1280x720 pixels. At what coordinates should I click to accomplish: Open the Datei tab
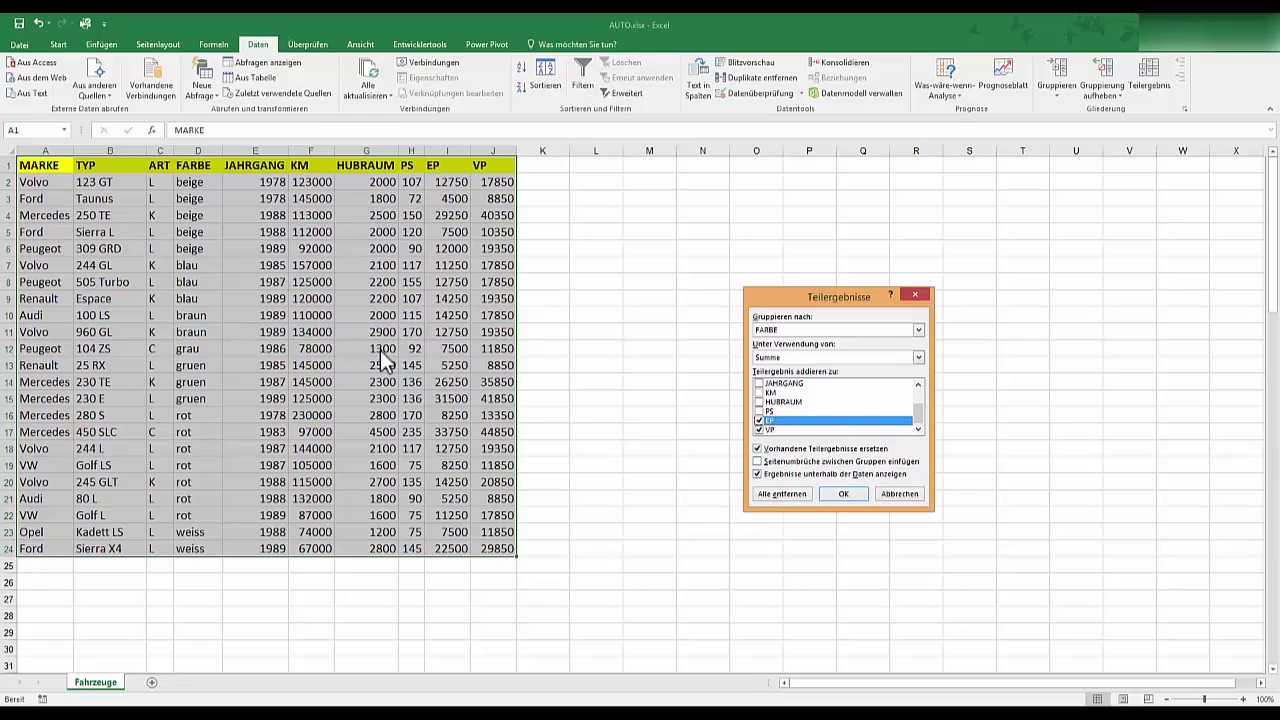20,45
